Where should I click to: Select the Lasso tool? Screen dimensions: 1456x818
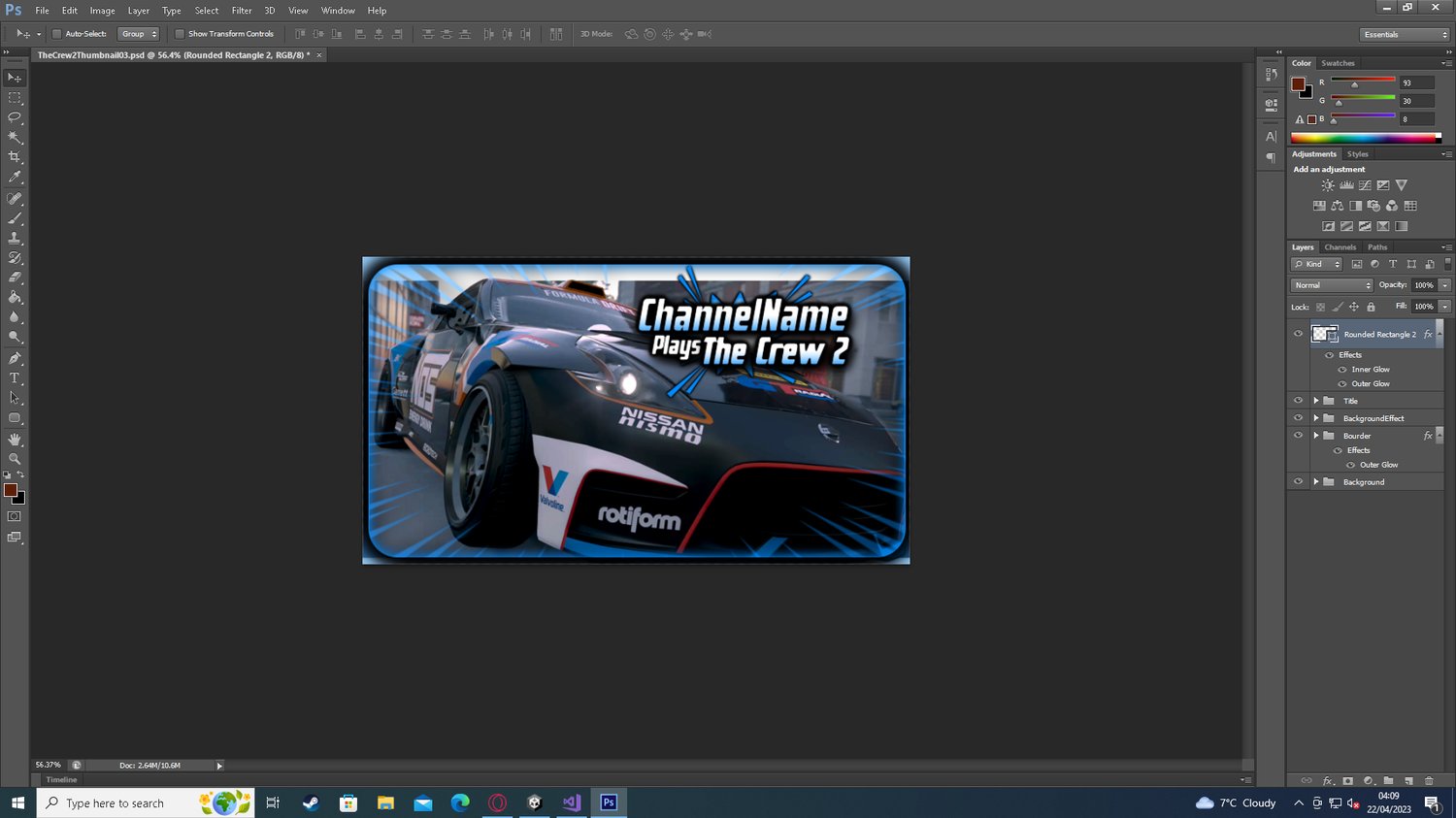click(x=15, y=117)
